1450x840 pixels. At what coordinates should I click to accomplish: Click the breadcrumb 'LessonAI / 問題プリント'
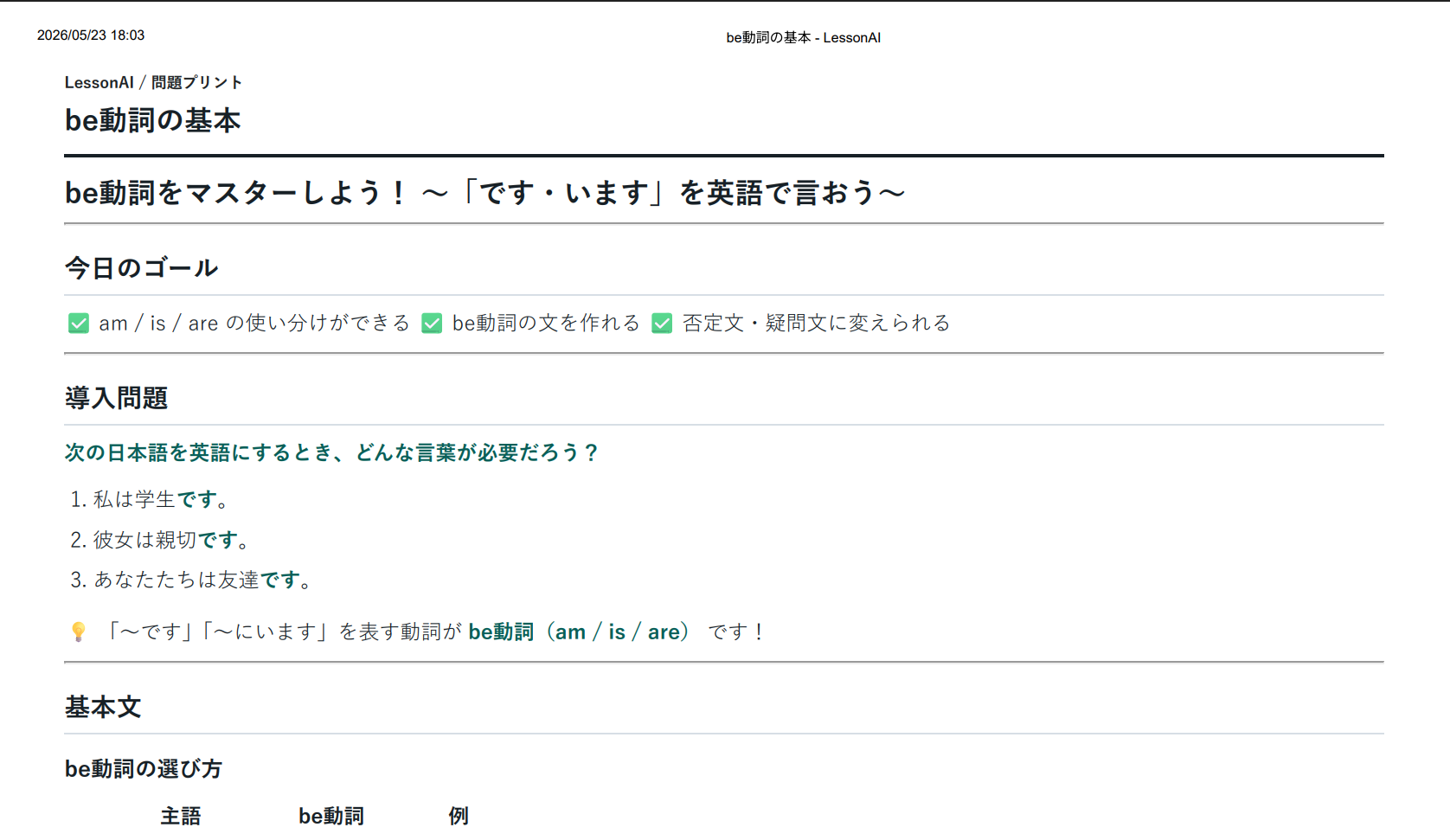point(153,82)
